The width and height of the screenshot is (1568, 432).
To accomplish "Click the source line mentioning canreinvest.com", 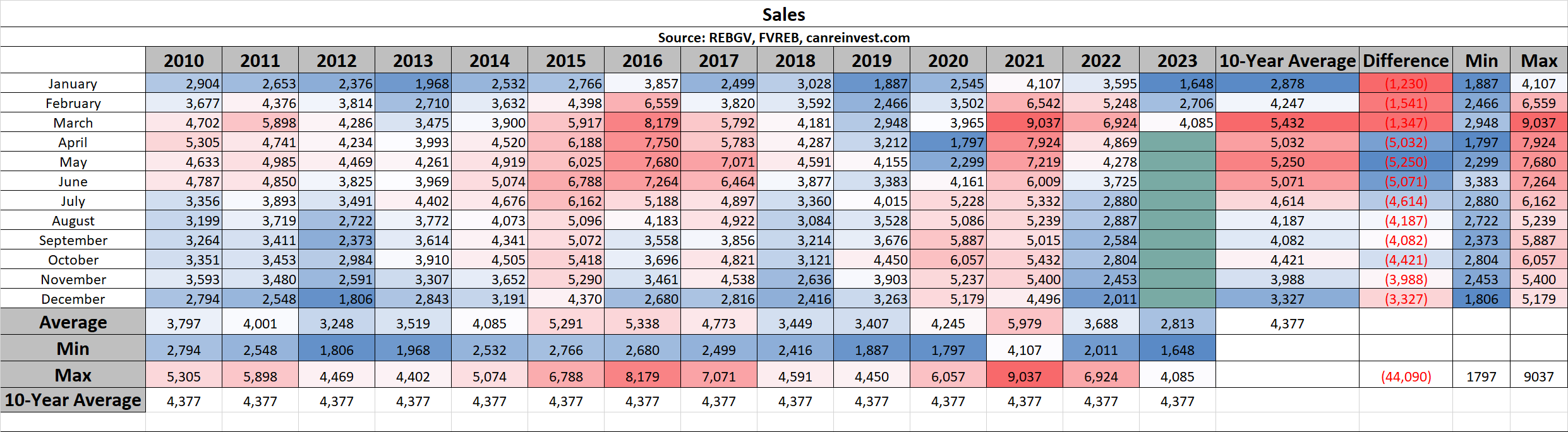I will [783, 37].
